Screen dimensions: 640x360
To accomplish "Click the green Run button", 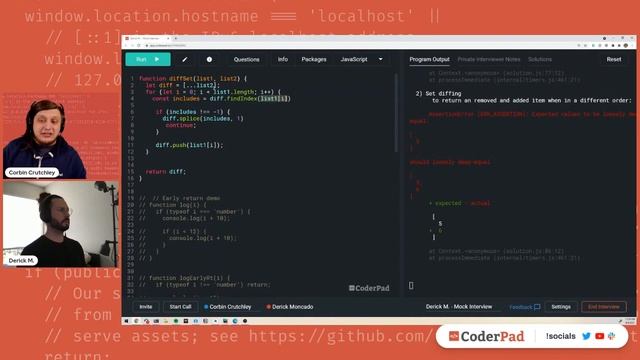I will click(148, 59).
